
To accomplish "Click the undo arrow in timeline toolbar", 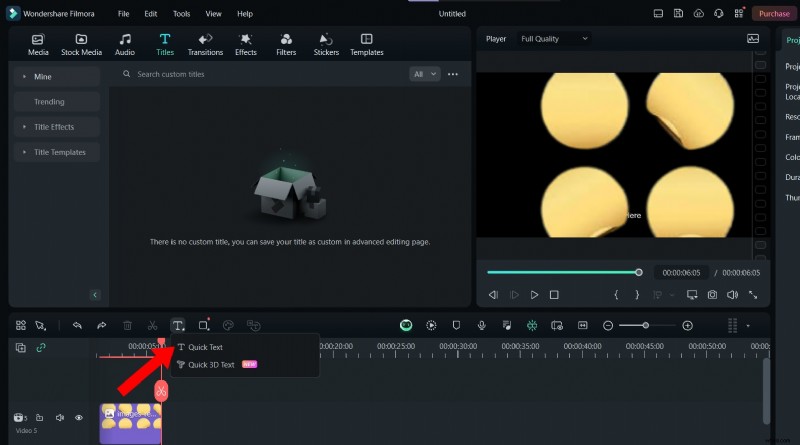I will [x=77, y=325].
